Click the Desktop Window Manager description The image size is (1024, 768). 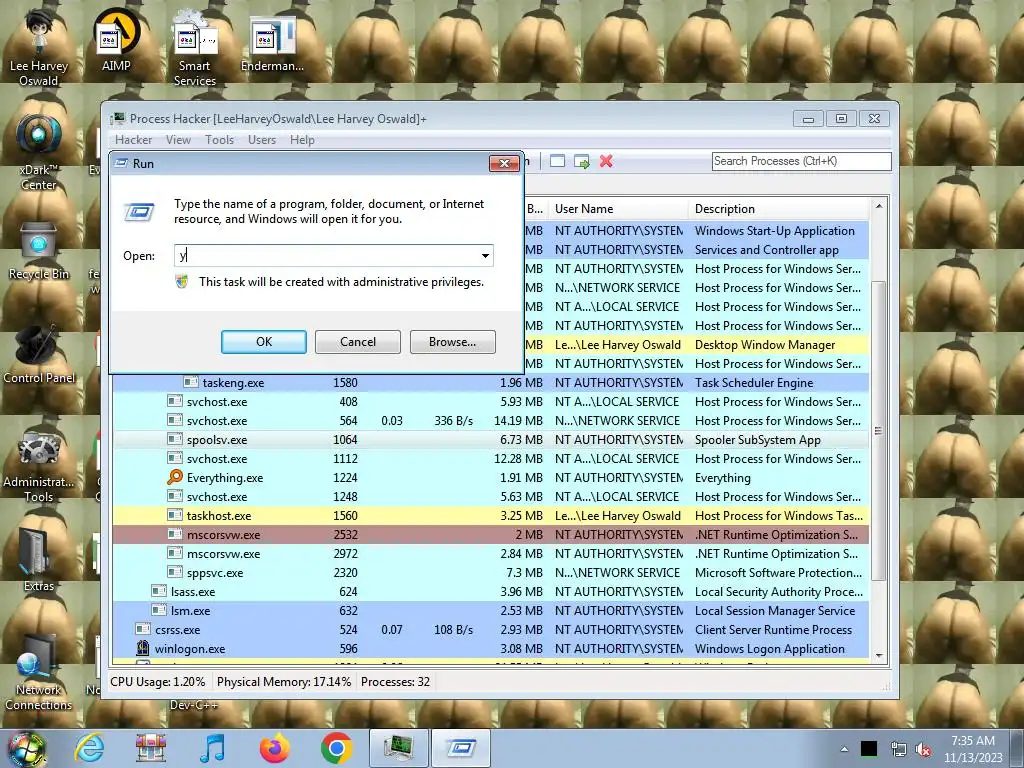(765, 345)
